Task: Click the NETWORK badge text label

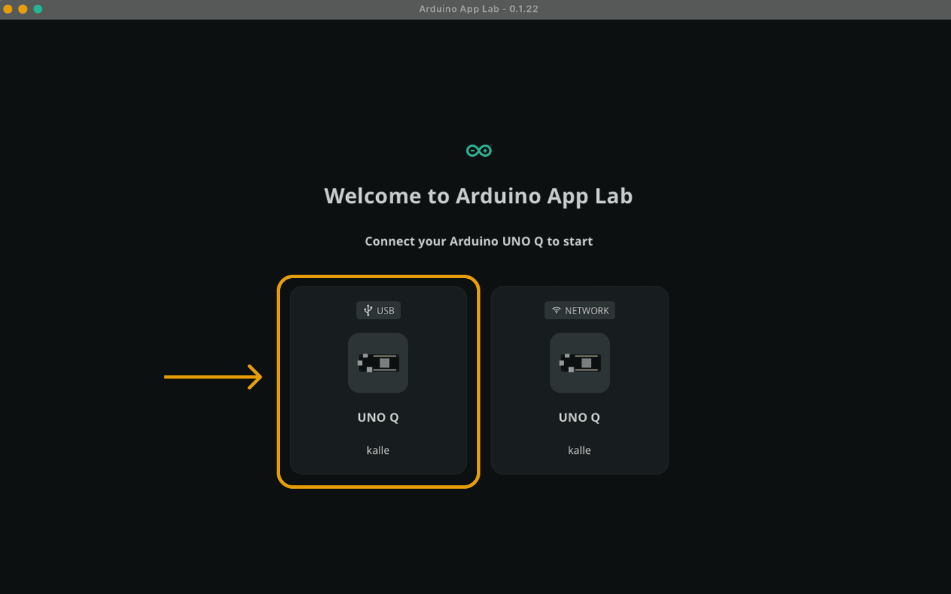Action: (586, 311)
